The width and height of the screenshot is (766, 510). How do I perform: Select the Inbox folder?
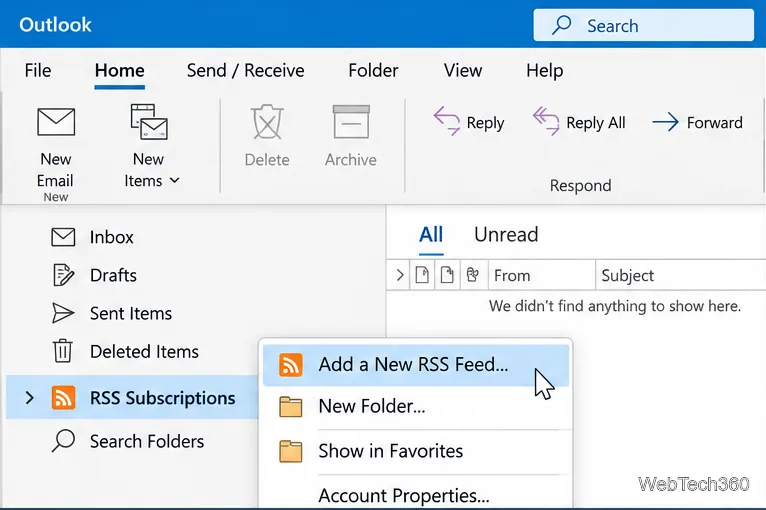(111, 237)
